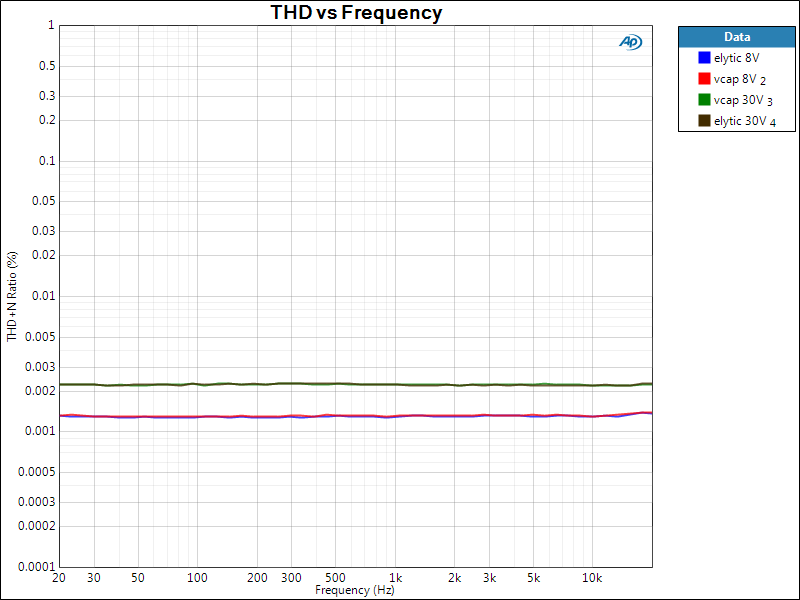Click the 'Frequency (Hz)' axis label
Viewport: 800px width, 600px height.
(355, 590)
